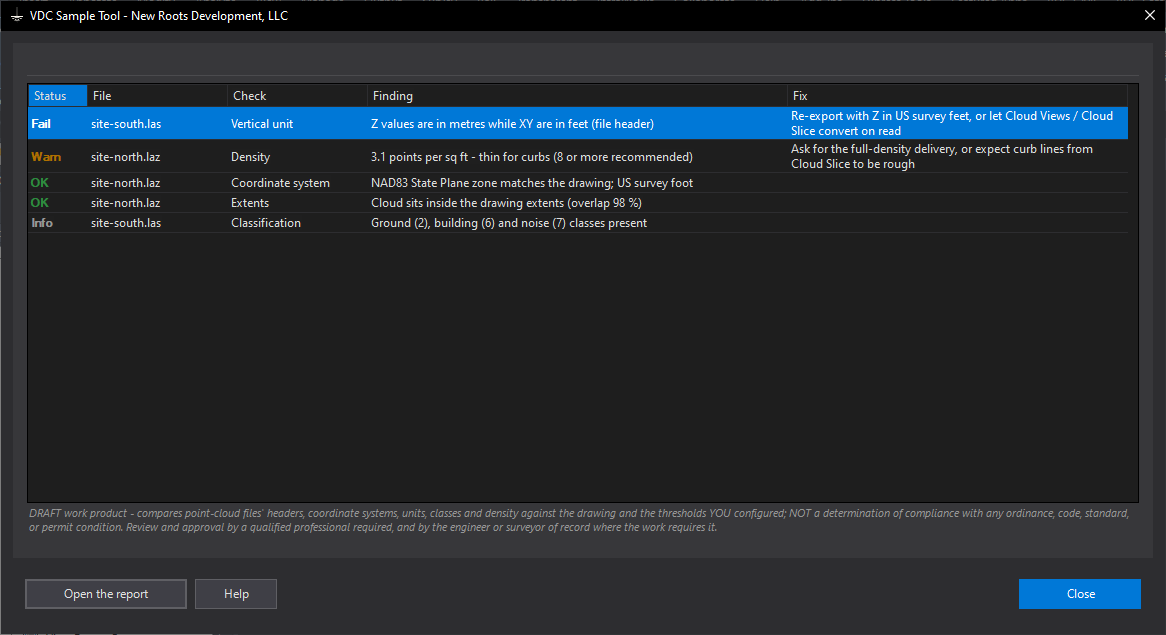Click the Finding column header
Viewport: 1166px width, 635px height.
coord(577,95)
